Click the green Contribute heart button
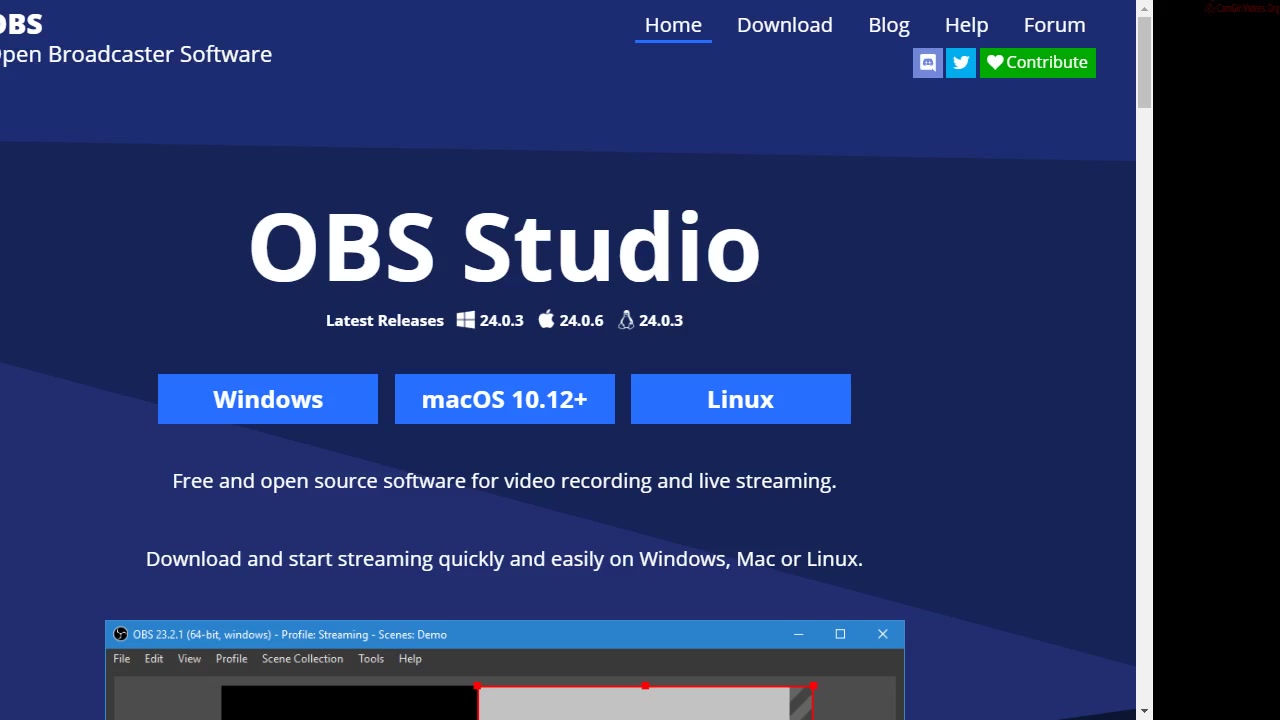The height and width of the screenshot is (720, 1280). tap(1037, 63)
